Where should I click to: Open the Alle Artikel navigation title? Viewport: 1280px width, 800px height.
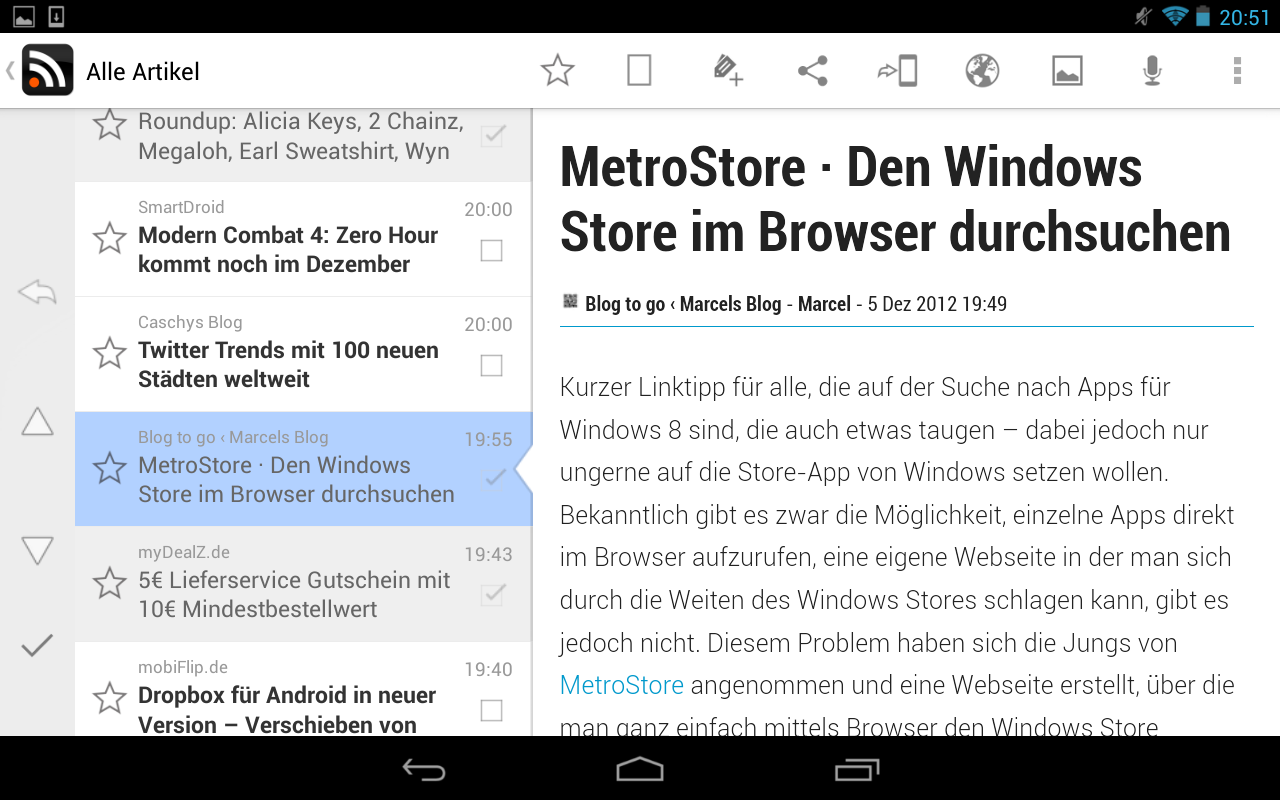click(x=142, y=72)
